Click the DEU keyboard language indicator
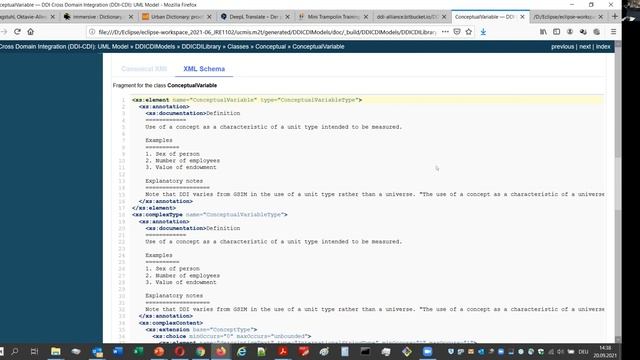The image size is (640, 360). 583,351
